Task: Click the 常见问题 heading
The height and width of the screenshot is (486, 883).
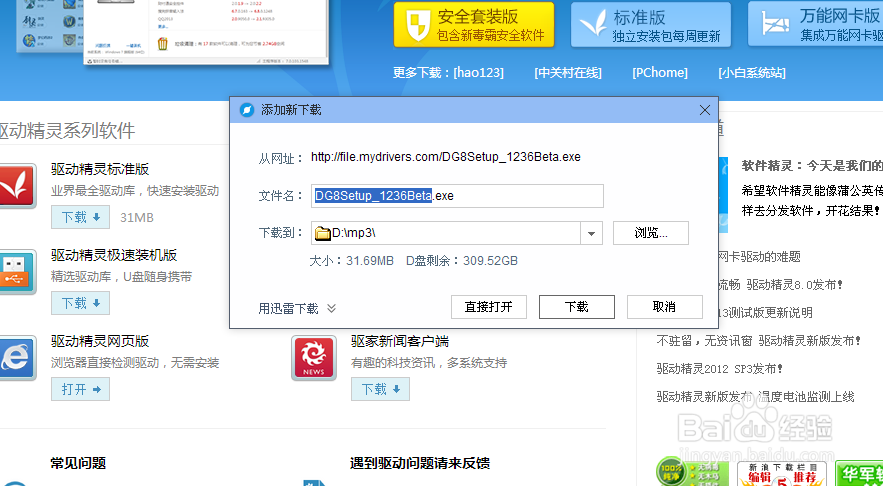Action: click(78, 463)
